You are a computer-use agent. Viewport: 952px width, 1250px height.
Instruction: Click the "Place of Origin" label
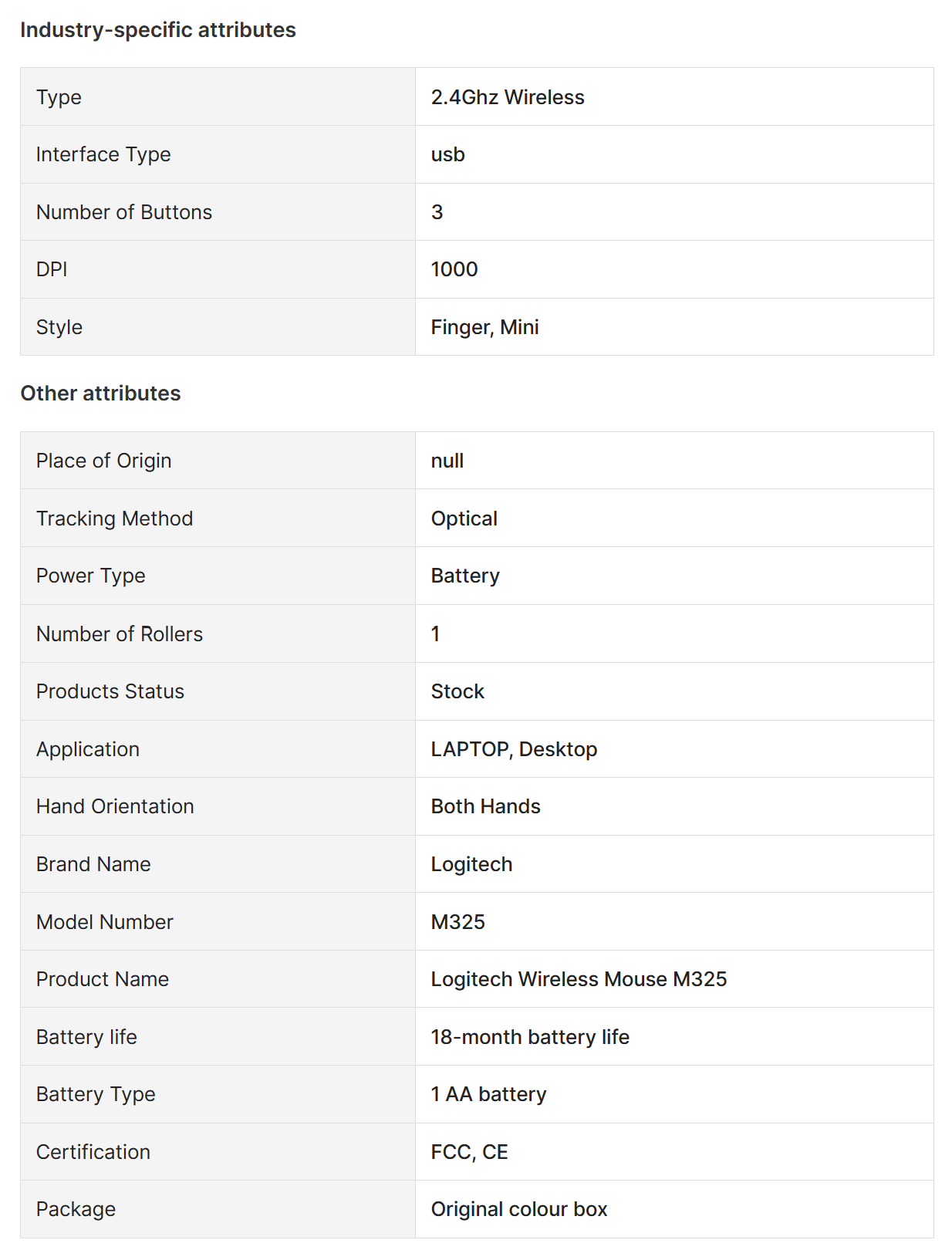103,461
